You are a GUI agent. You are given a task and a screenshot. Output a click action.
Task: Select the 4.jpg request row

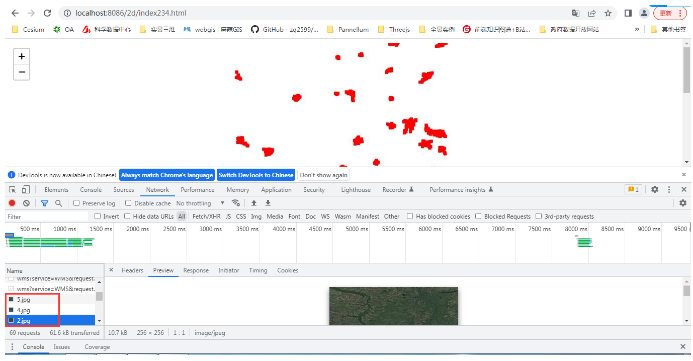click(x=51, y=310)
